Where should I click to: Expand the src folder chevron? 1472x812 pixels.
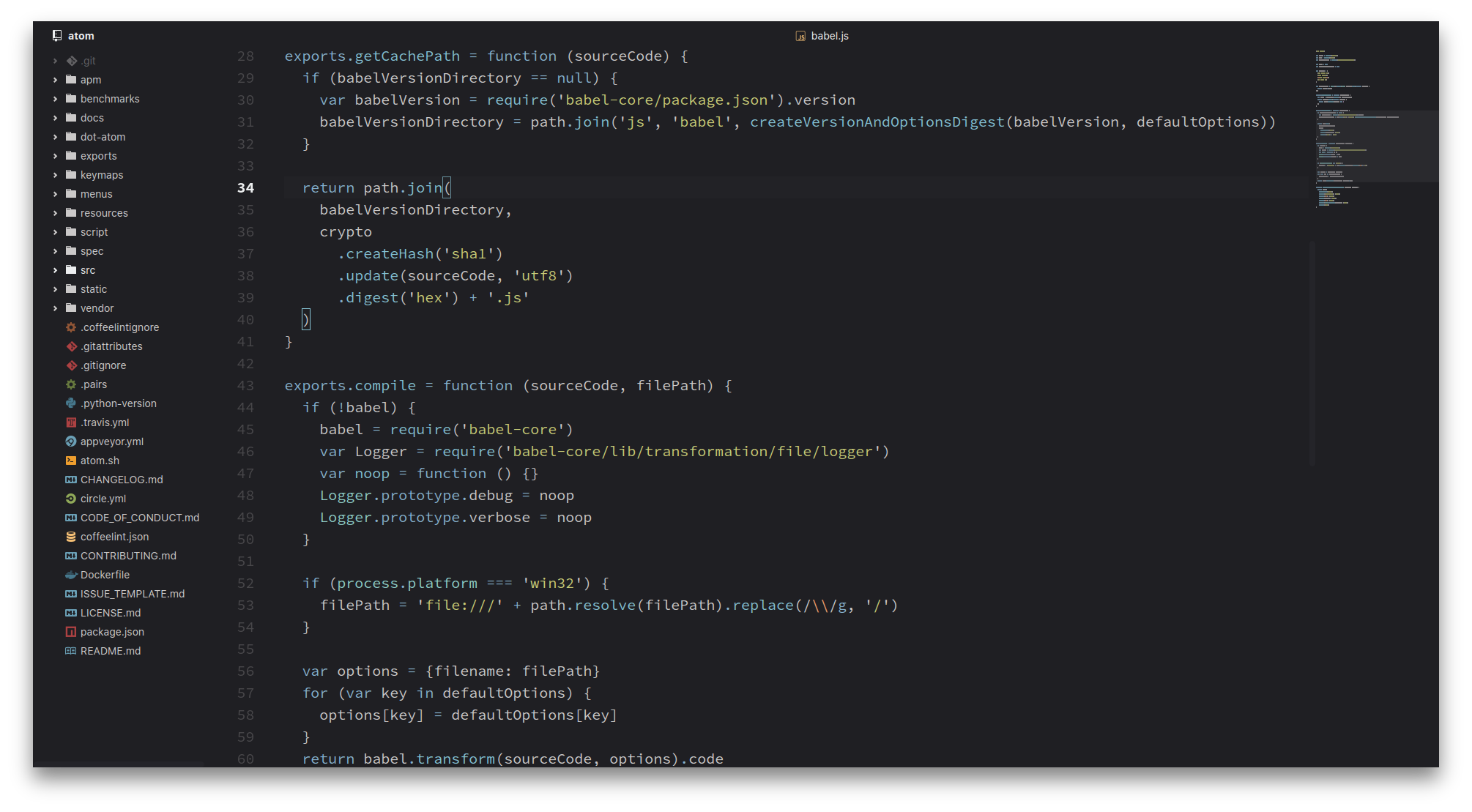(56, 270)
